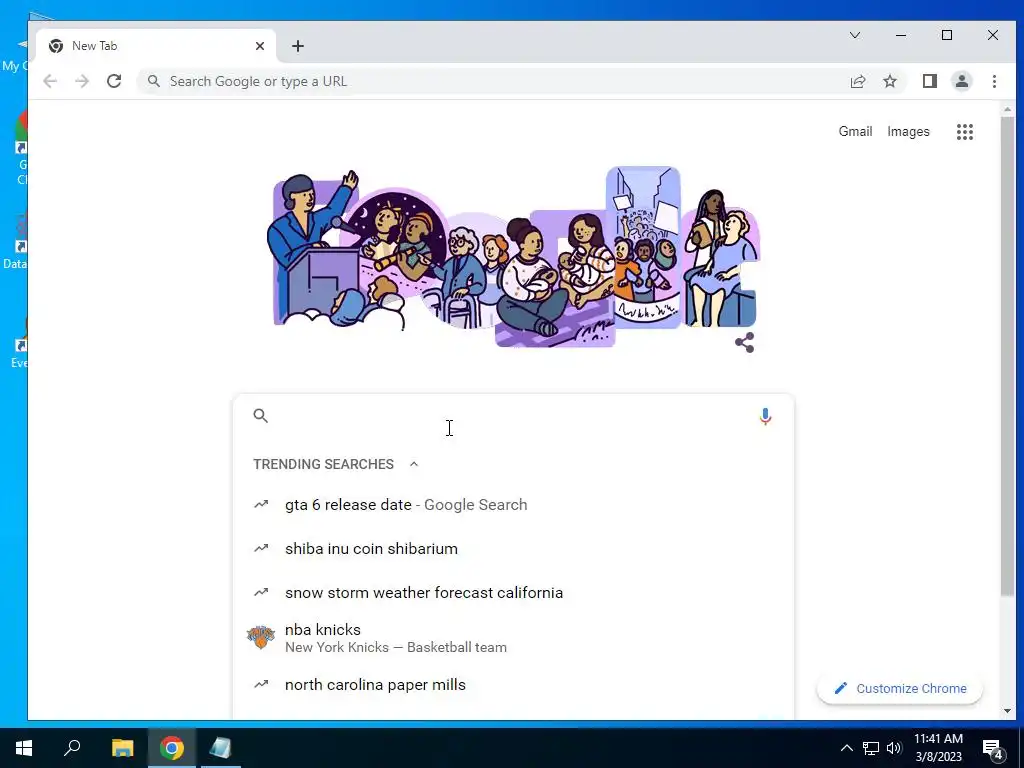The image size is (1024, 768).
Task: Open the Chrome profile avatar
Action: (961, 81)
